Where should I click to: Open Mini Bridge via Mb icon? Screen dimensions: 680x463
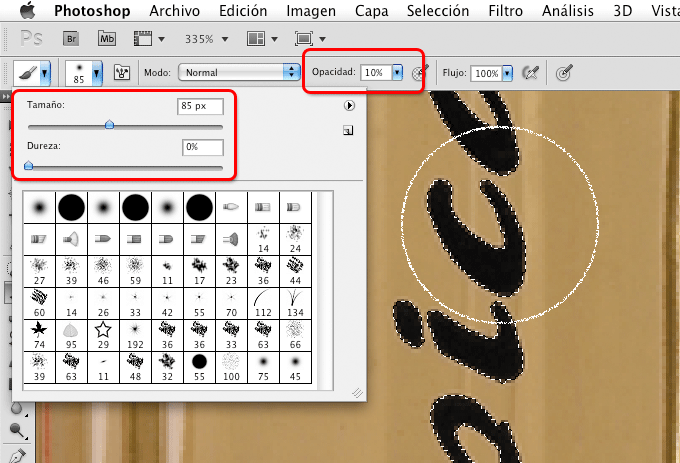click(x=108, y=40)
